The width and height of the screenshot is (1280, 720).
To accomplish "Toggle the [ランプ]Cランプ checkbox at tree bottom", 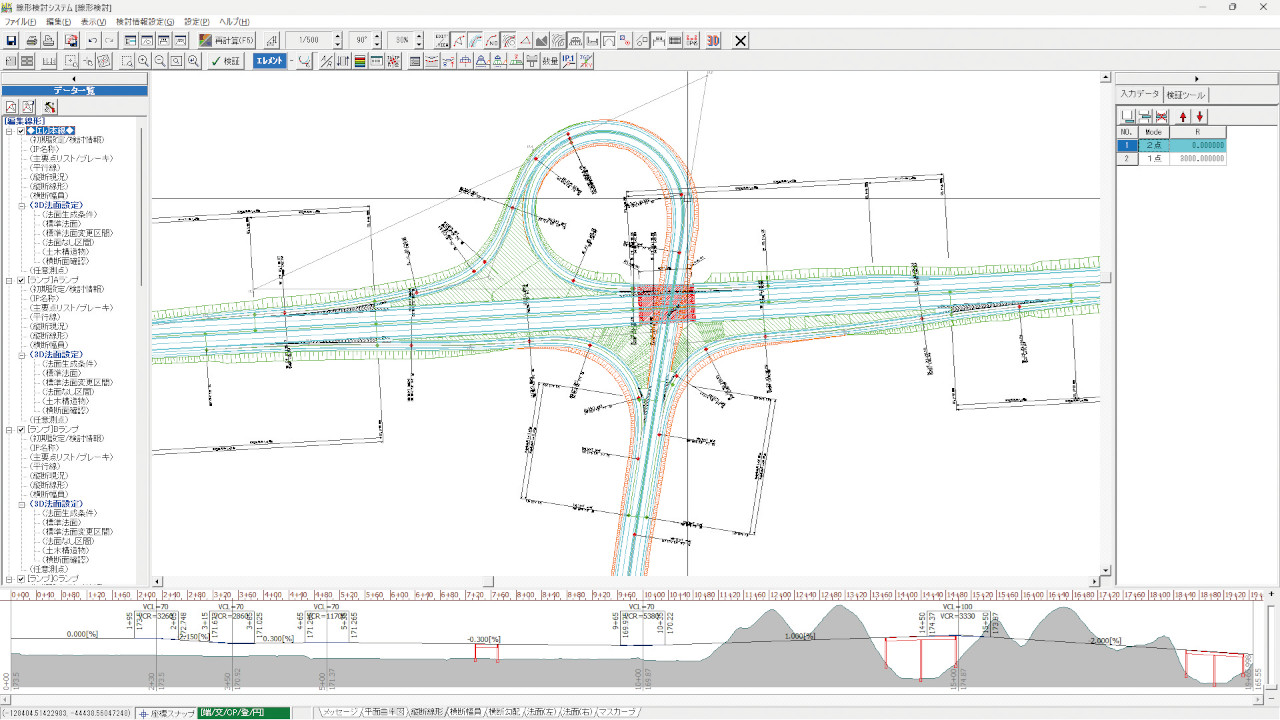I will click(x=21, y=578).
